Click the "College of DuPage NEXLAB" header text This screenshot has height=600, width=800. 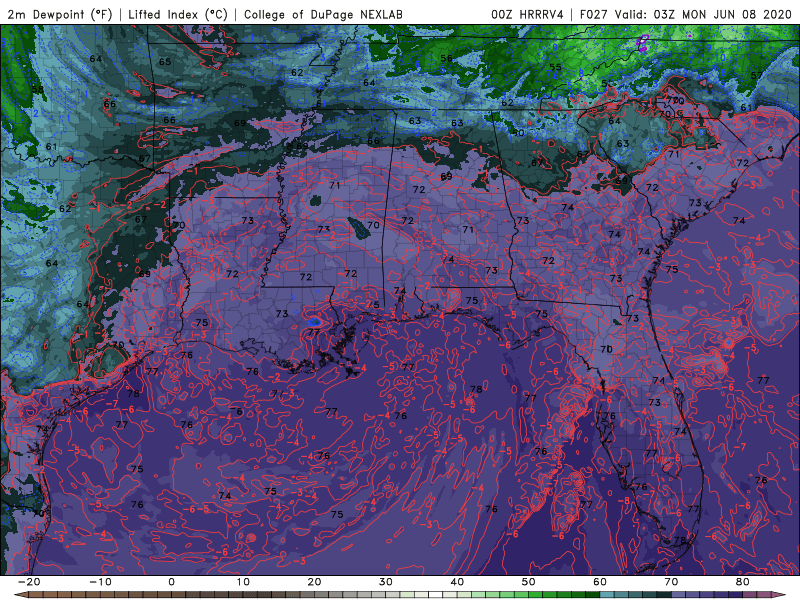(x=323, y=14)
